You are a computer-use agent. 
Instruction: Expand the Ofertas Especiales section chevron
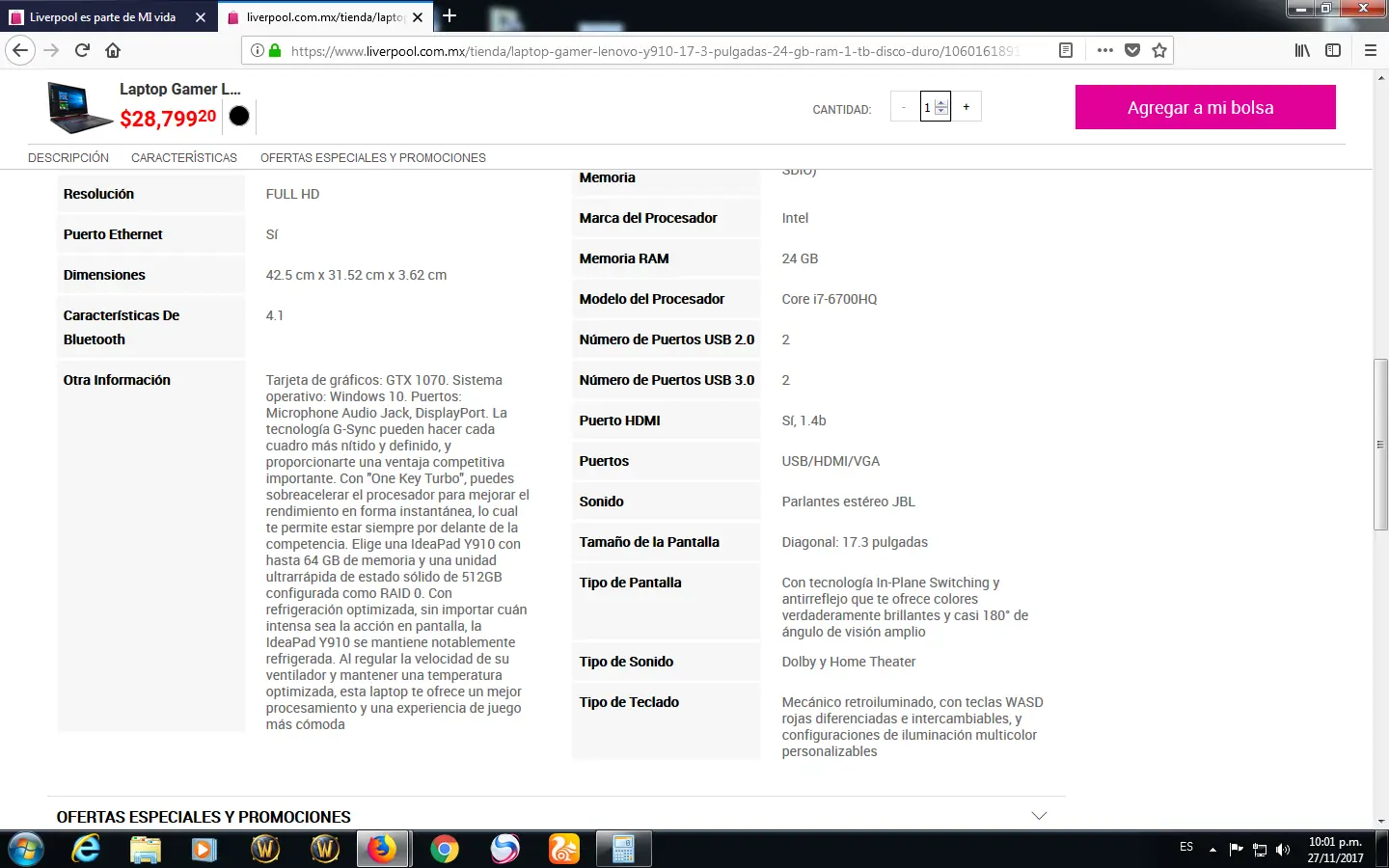[1039, 816]
